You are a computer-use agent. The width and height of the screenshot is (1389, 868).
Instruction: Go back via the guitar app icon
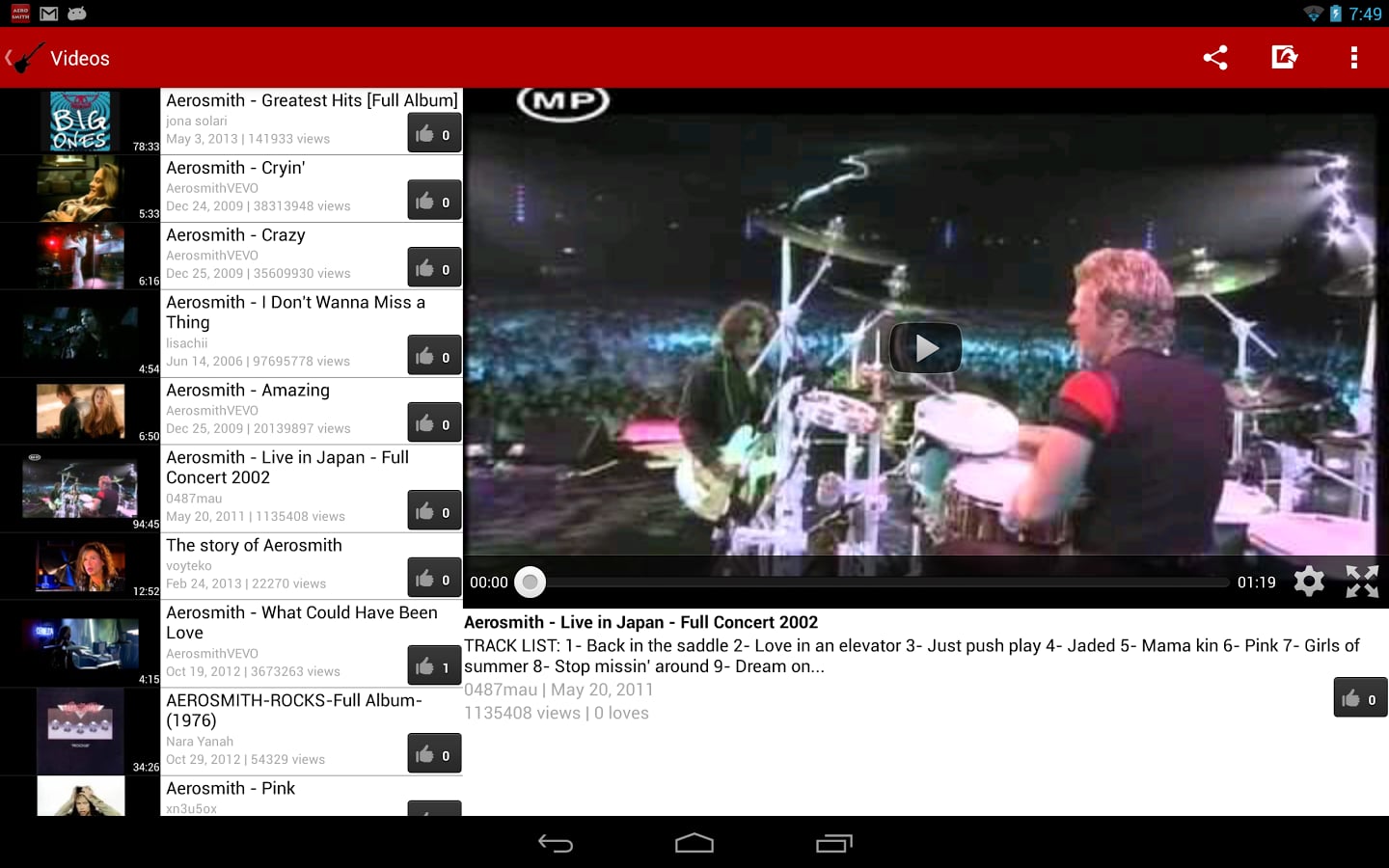[x=25, y=58]
